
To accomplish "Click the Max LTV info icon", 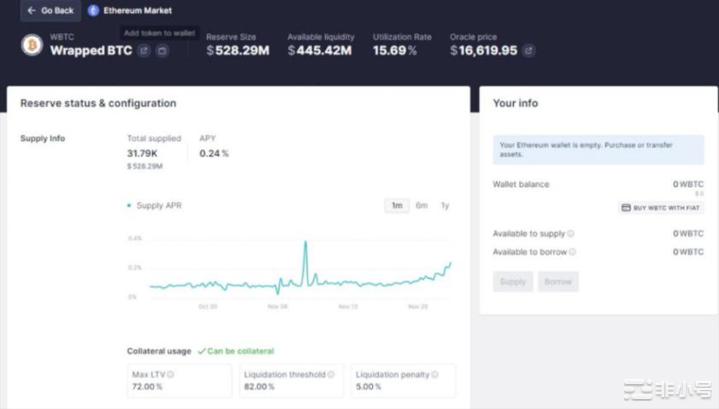I will (171, 375).
